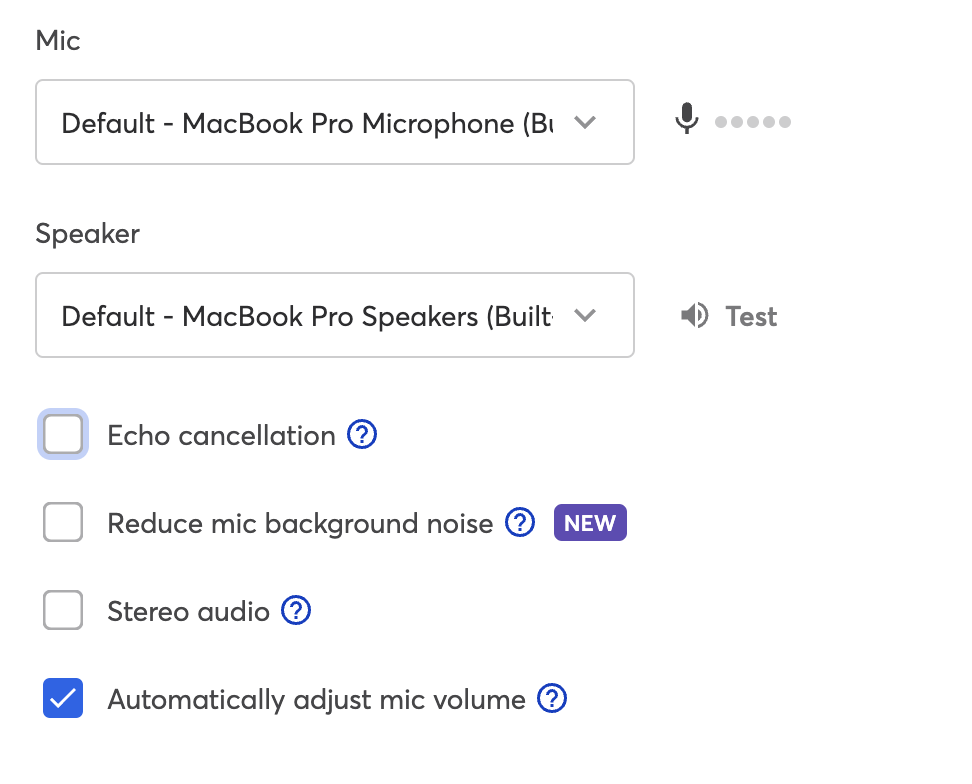Open help for Automatically adjust mic volume
972x784 pixels.
tap(552, 698)
